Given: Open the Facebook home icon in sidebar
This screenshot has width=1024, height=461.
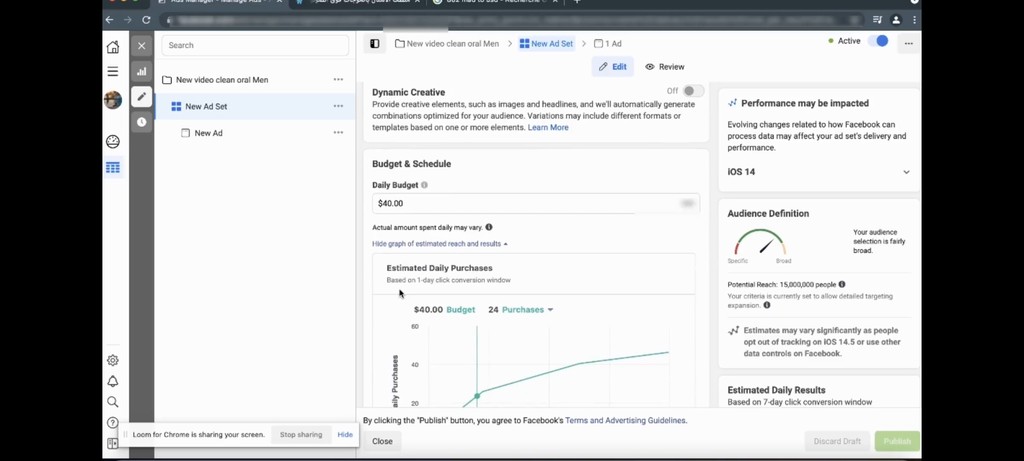Looking at the screenshot, I should coord(113,47).
